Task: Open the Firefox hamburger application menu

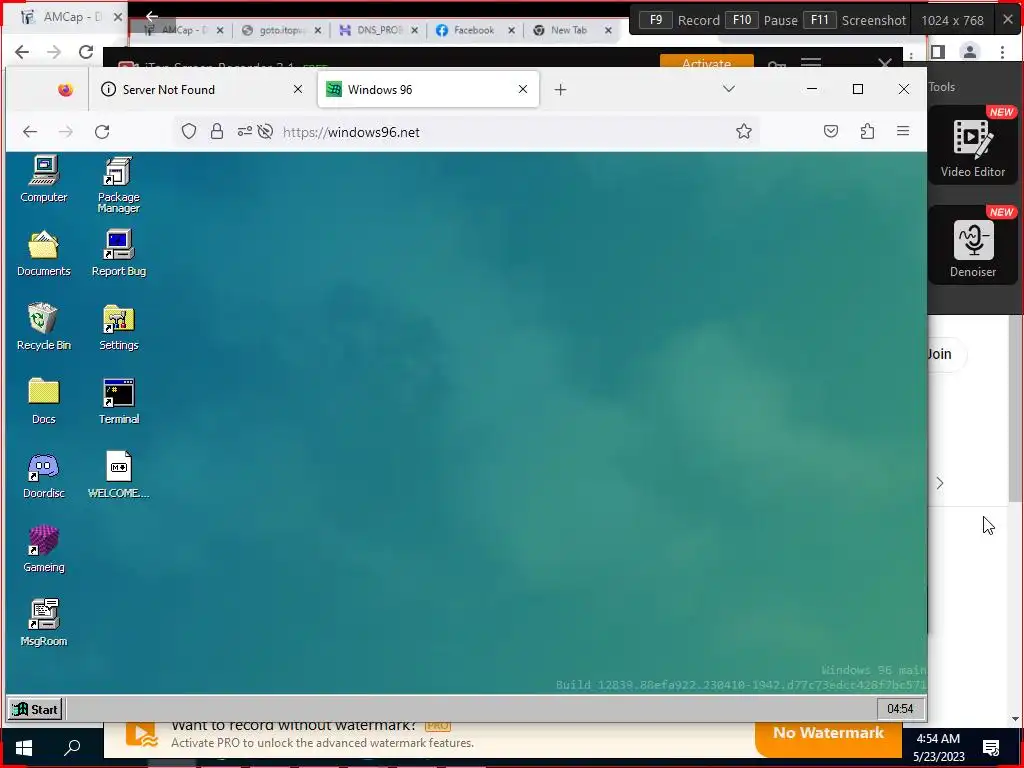Action: tap(903, 132)
